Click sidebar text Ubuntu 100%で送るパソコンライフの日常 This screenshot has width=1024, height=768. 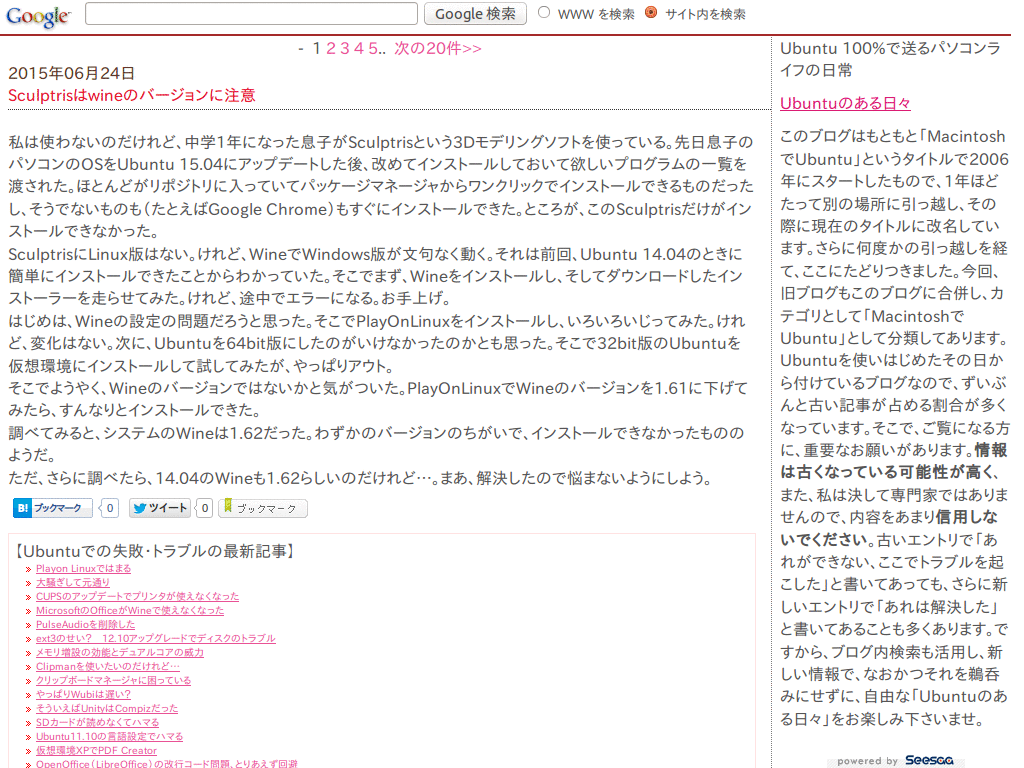tap(891, 59)
